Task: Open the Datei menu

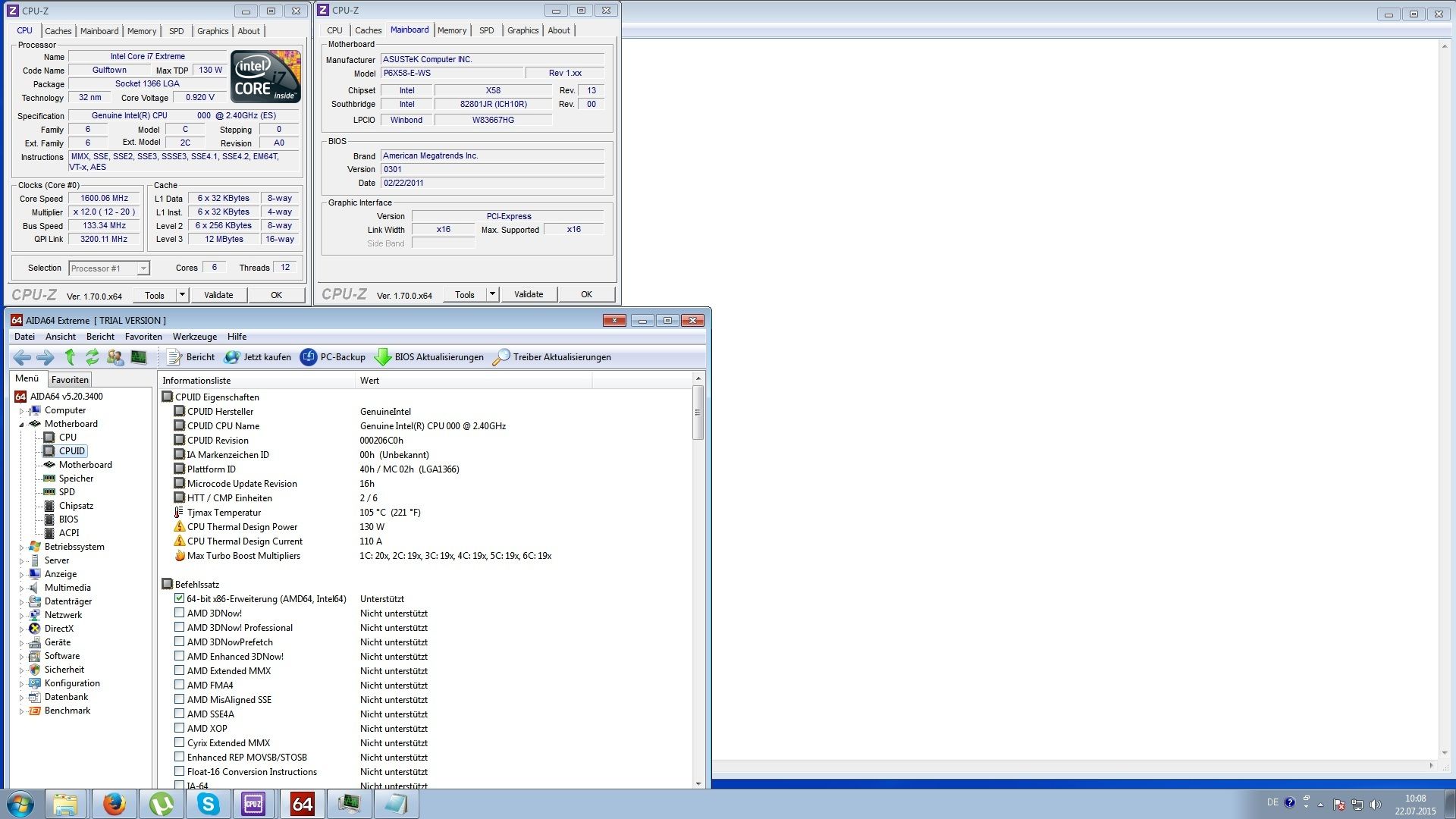Action: point(24,337)
